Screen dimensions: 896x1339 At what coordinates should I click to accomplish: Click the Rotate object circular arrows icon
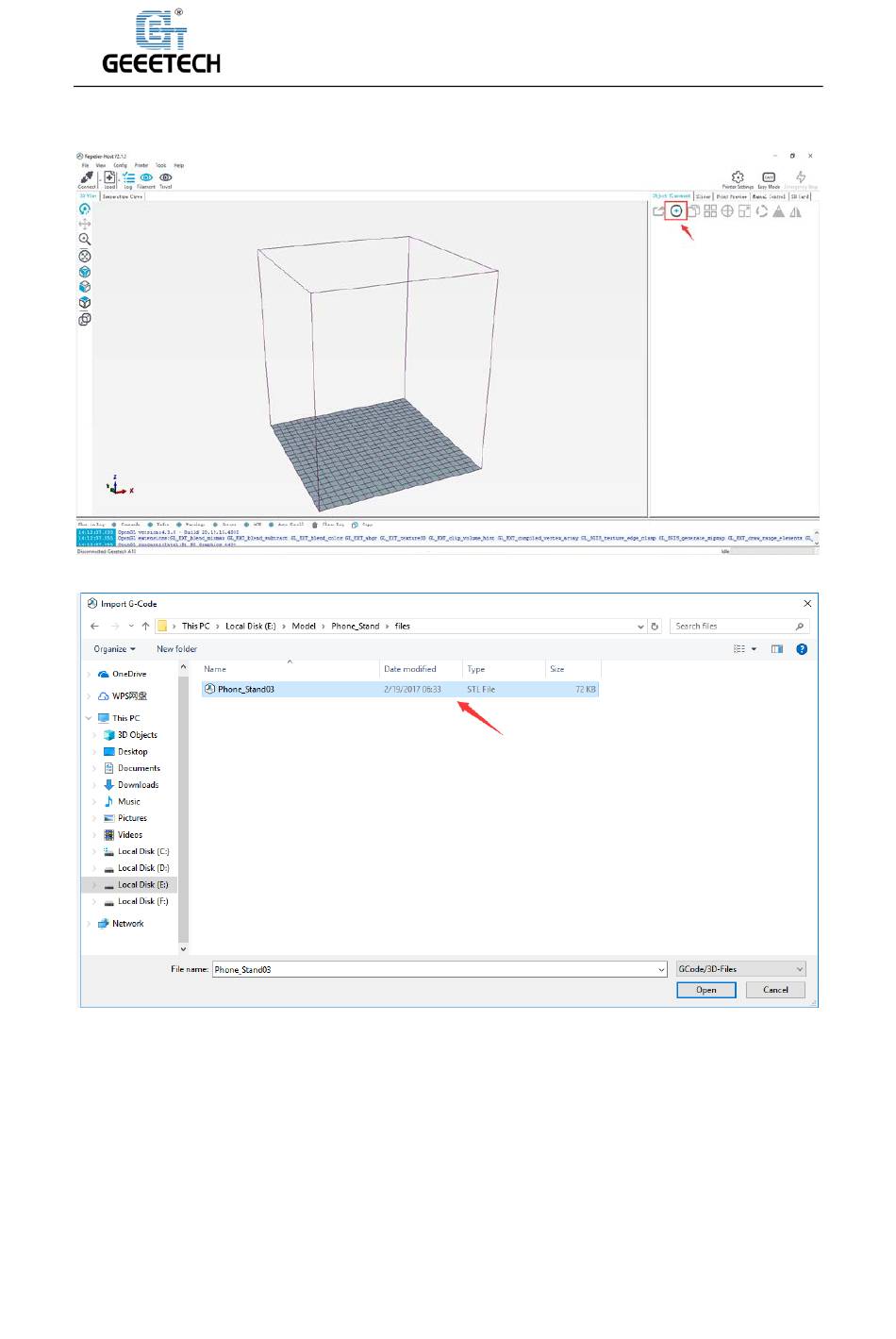point(761,211)
